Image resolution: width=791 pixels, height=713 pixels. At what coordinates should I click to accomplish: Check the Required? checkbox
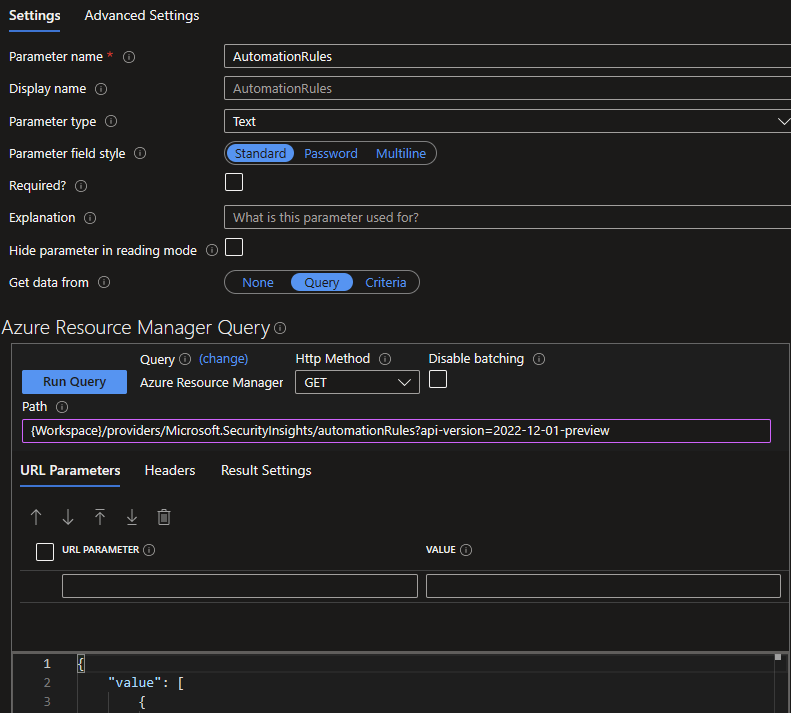pyautogui.click(x=234, y=182)
